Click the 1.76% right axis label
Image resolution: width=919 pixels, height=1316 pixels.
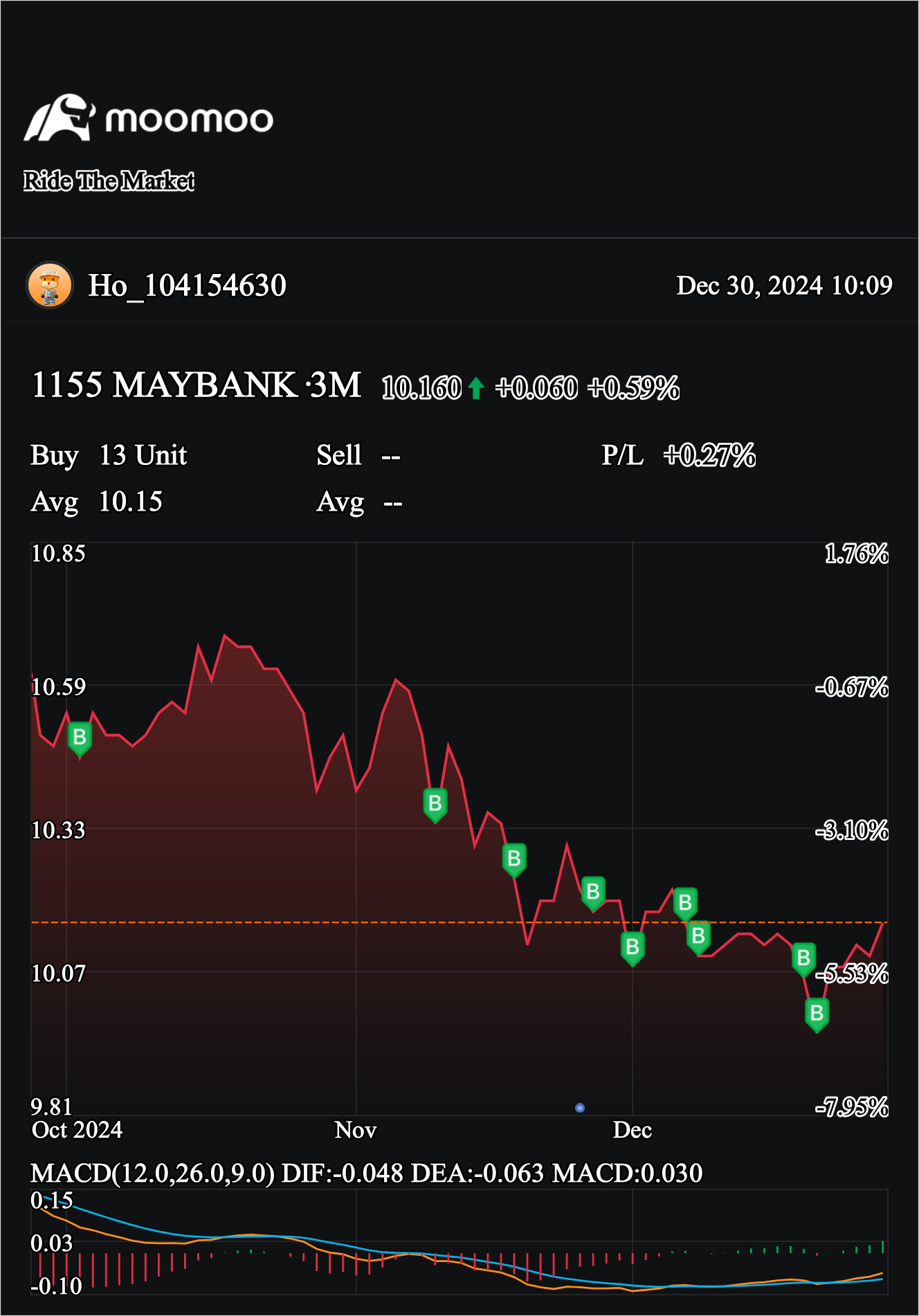[856, 554]
